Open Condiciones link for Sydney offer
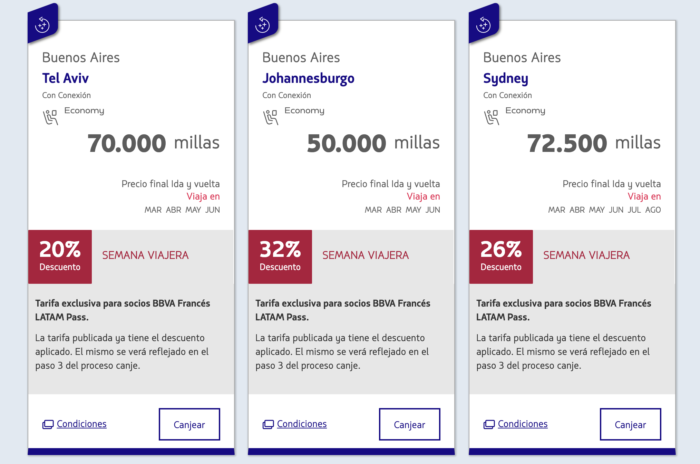 pyautogui.click(x=522, y=424)
